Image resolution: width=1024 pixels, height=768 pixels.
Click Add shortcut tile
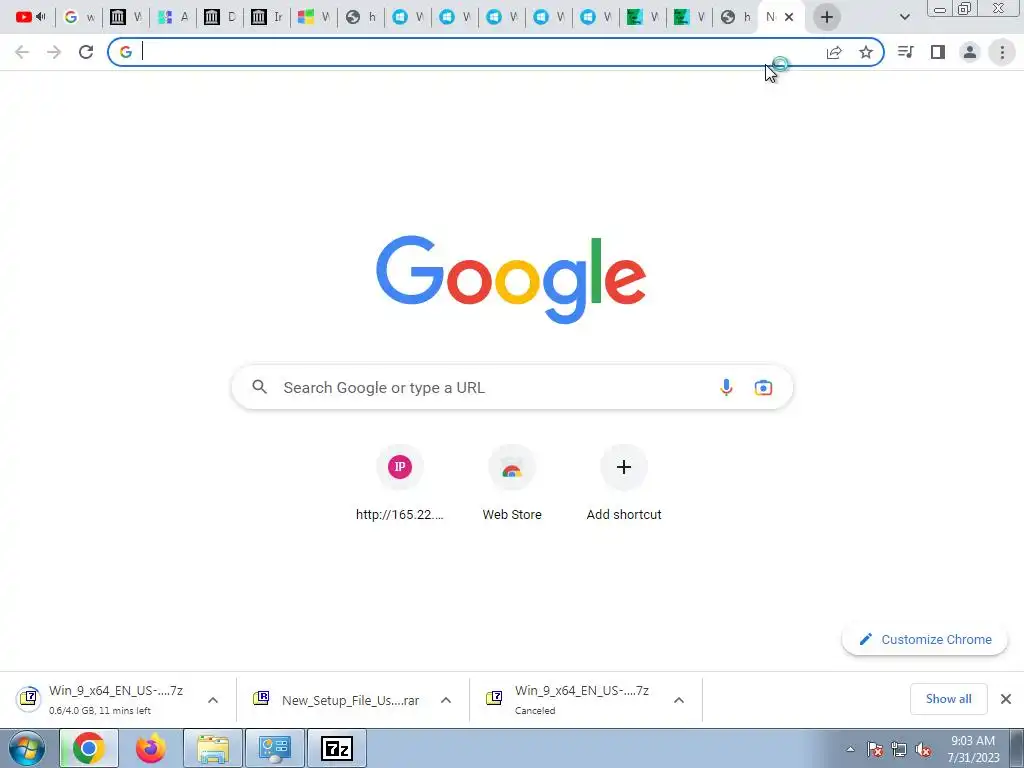pos(624,483)
